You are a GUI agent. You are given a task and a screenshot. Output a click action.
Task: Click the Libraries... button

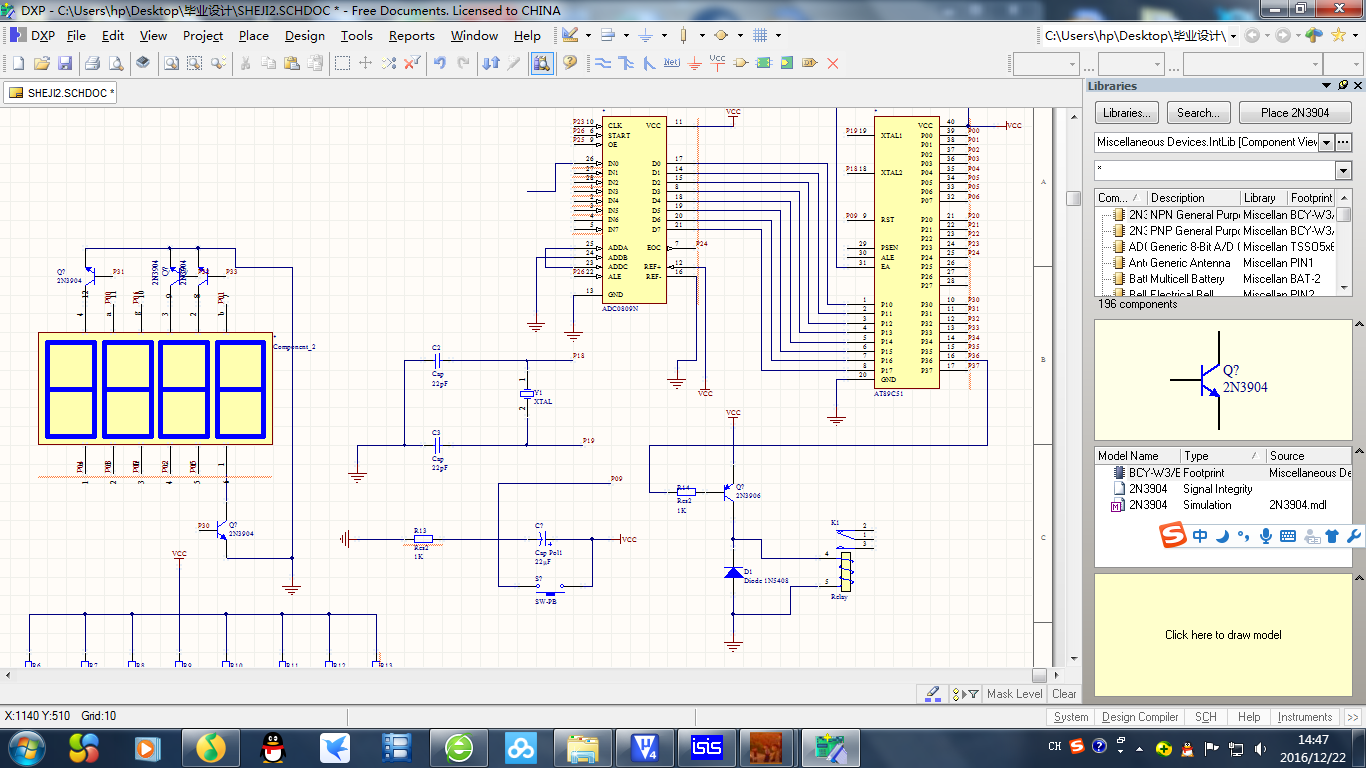coord(1127,113)
